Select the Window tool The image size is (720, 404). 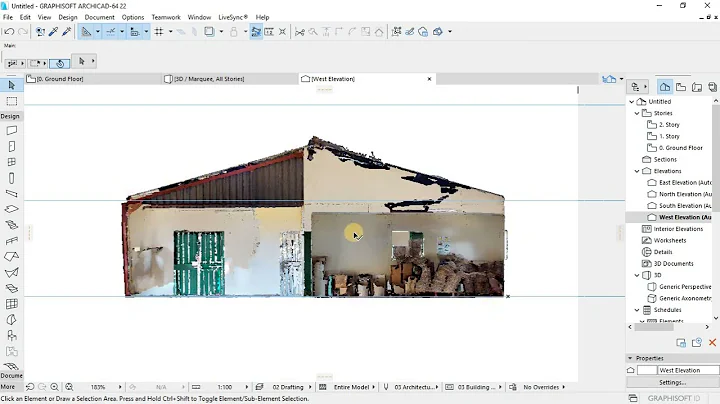11,162
